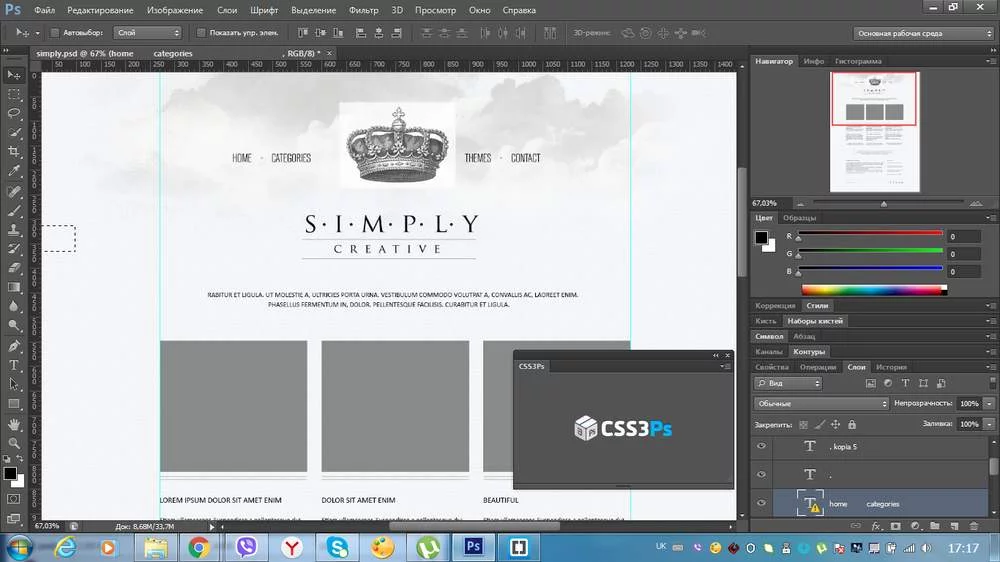The height and width of the screenshot is (562, 1000).
Task: Hide the home categories text layer
Action: pos(762,504)
